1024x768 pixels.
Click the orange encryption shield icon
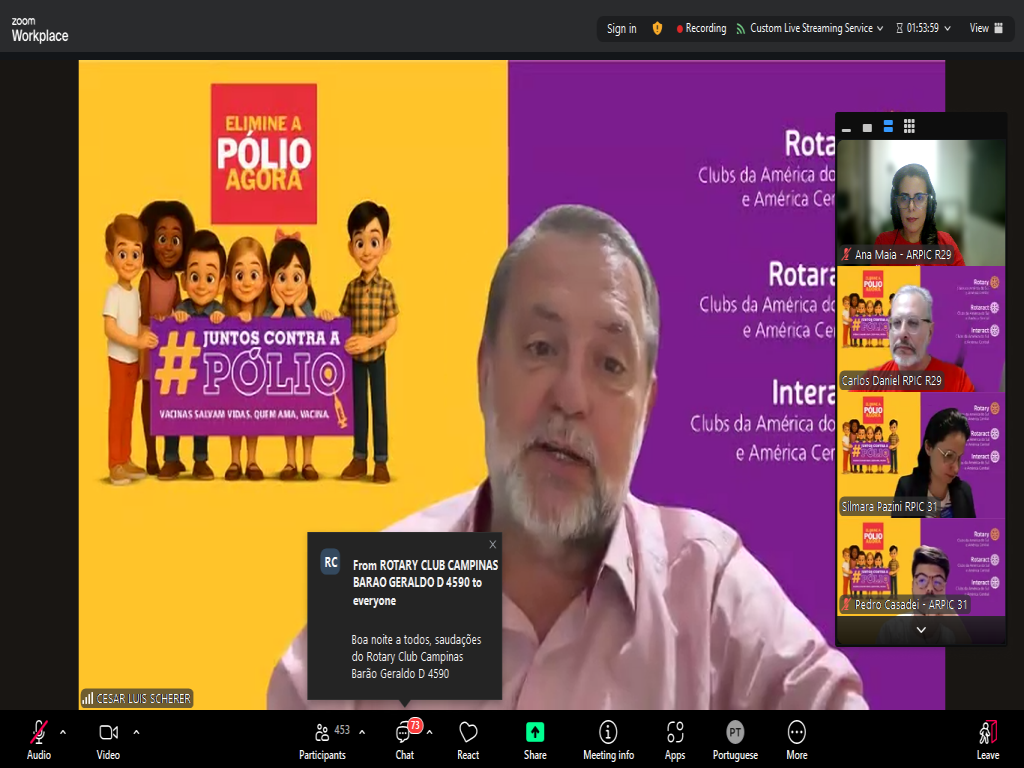point(657,29)
